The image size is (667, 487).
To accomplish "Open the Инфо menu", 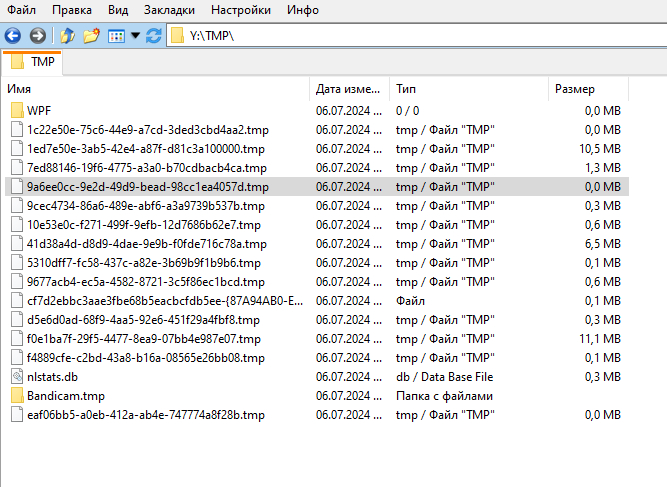I will [x=303, y=10].
